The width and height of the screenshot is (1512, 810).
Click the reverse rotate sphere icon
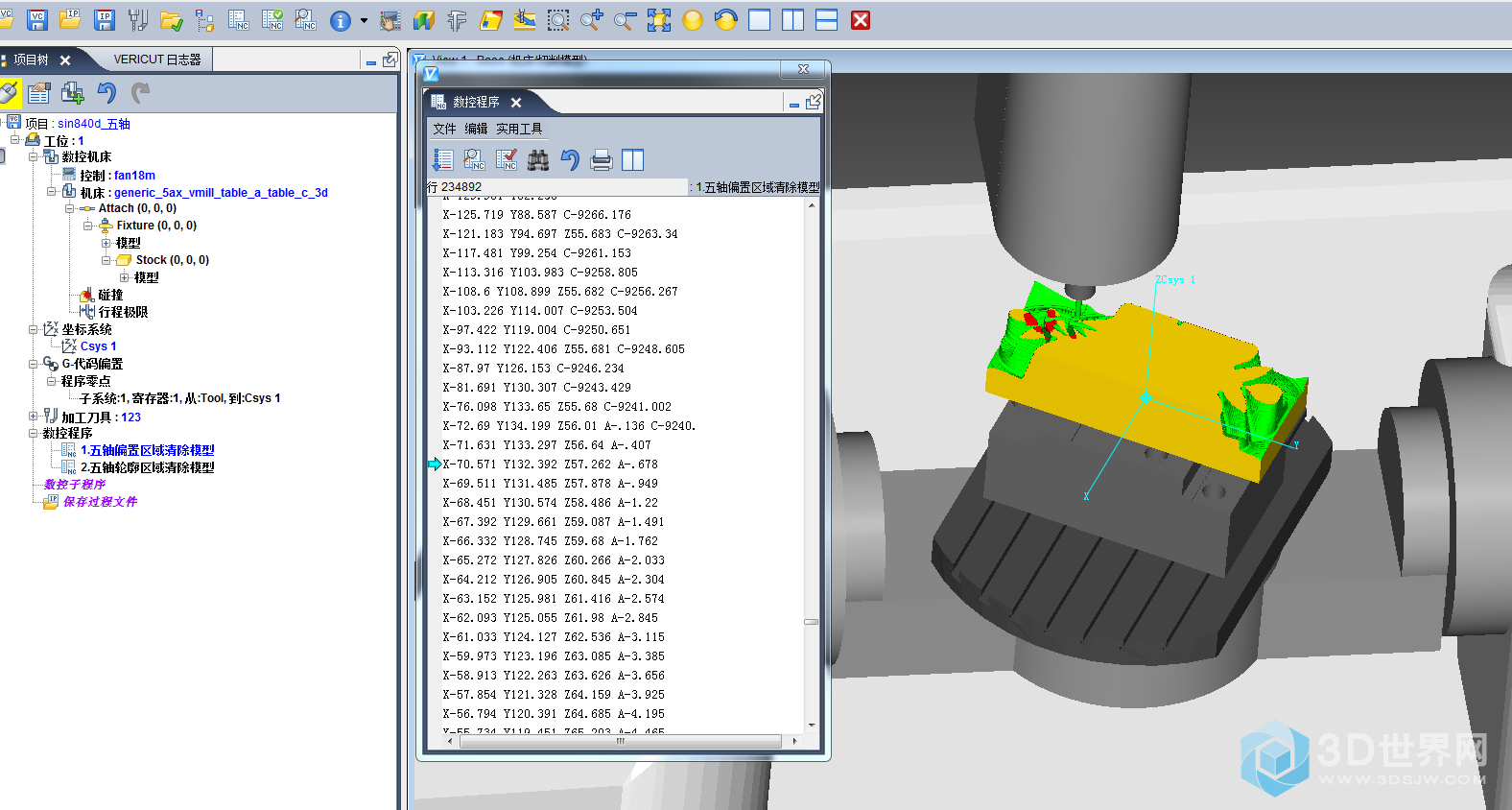click(726, 19)
